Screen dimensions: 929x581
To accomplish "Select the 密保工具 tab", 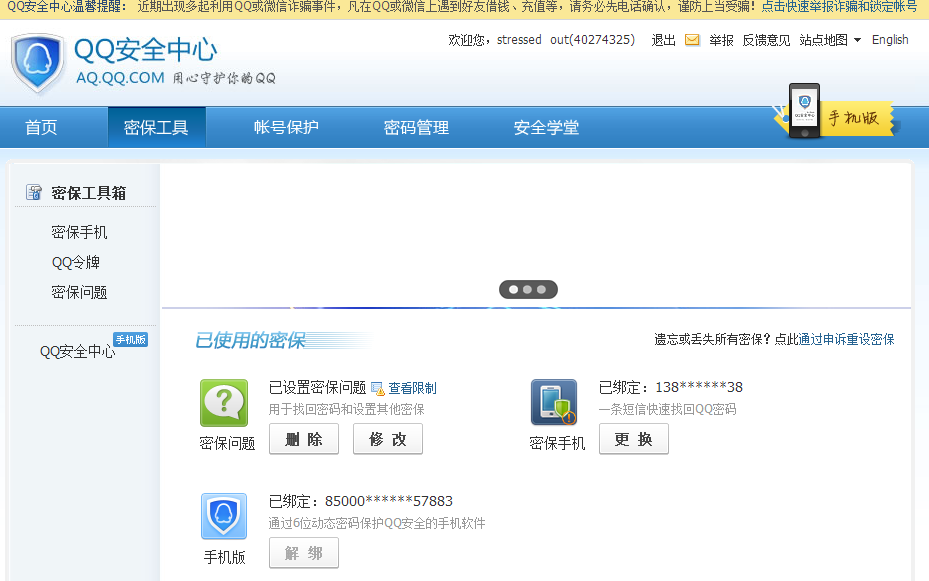I will pyautogui.click(x=156, y=127).
